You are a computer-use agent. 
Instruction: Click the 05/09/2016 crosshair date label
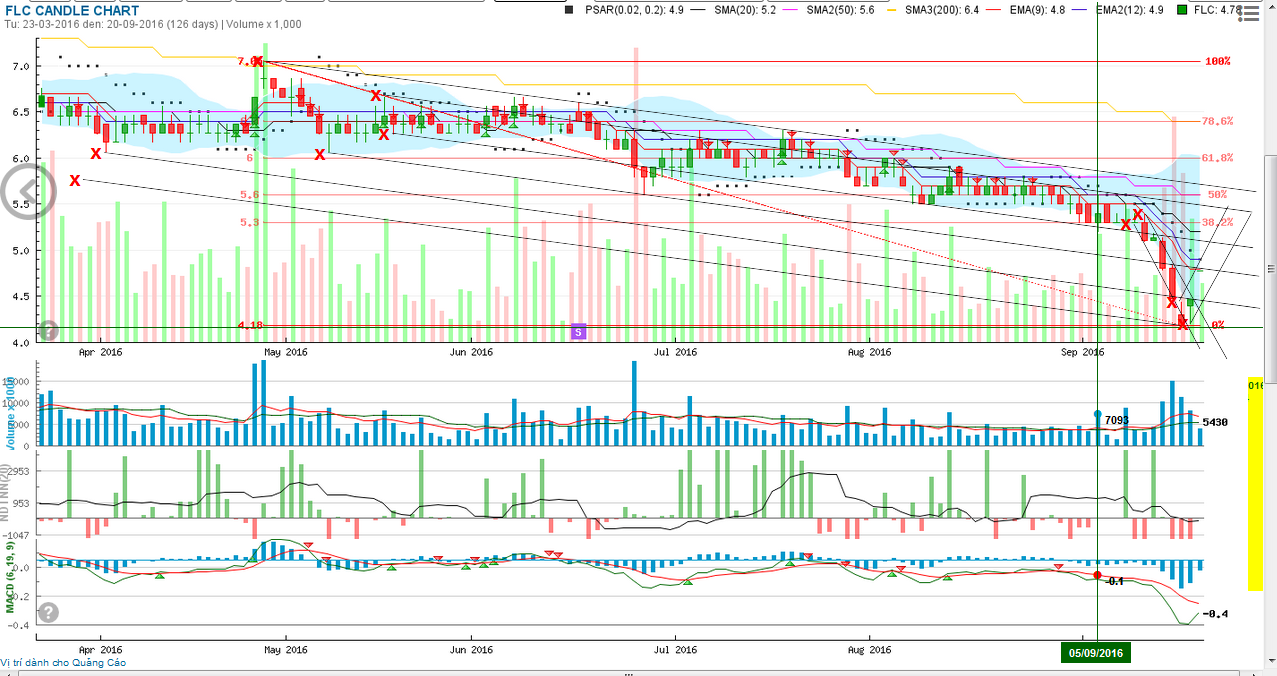(x=1094, y=653)
